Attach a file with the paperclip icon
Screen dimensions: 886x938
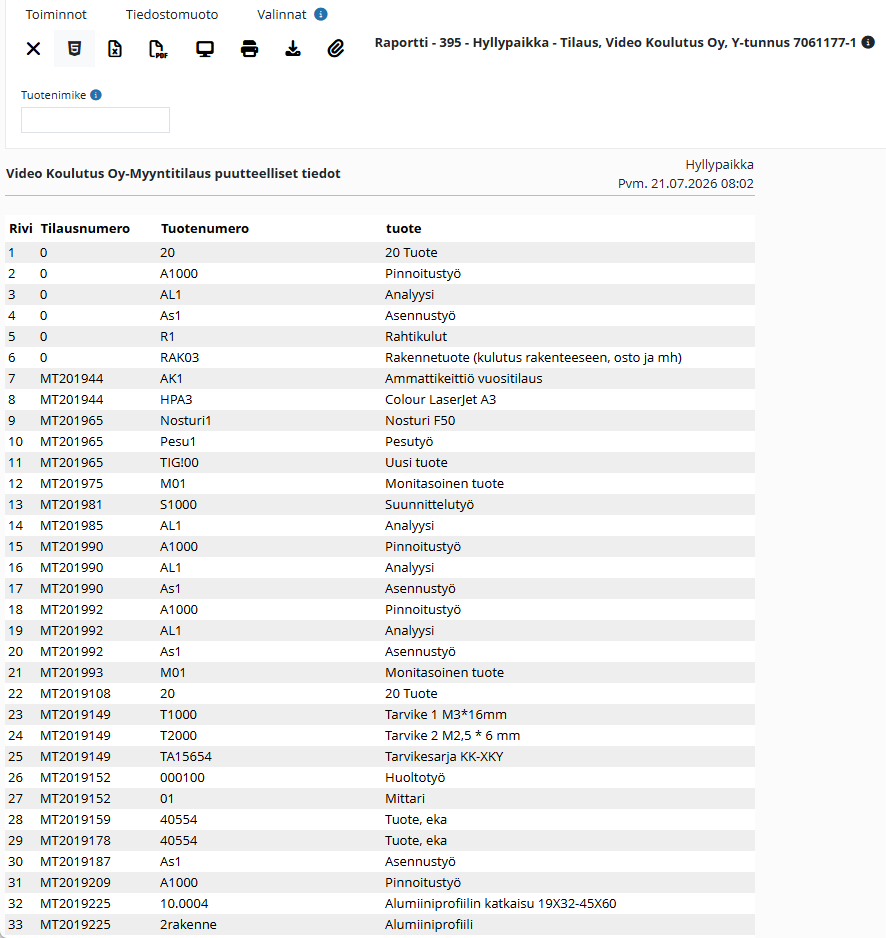coord(336,48)
